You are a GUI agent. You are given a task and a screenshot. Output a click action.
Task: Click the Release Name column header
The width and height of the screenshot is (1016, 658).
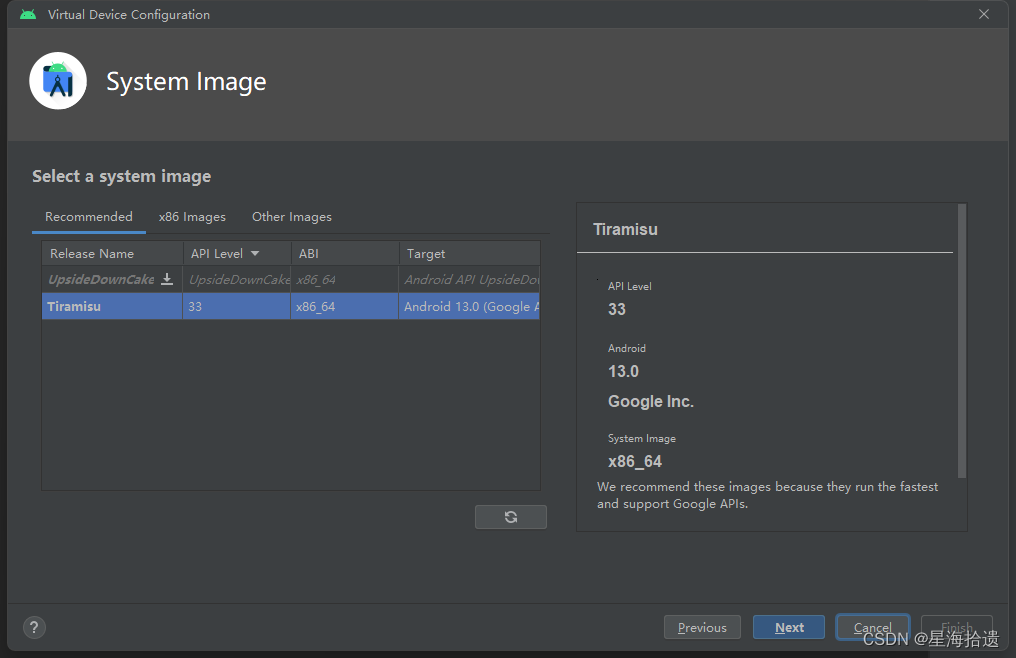coord(112,253)
